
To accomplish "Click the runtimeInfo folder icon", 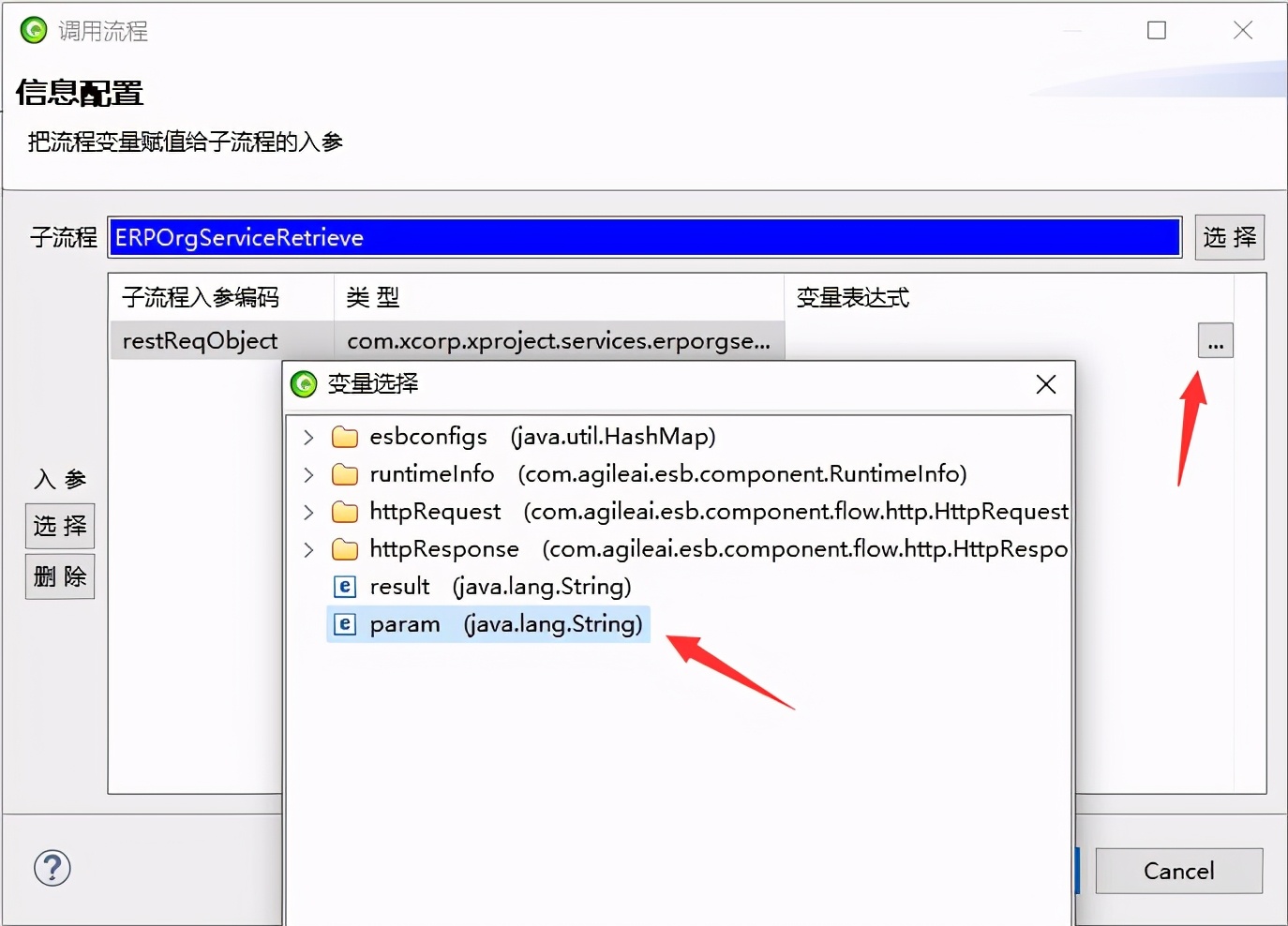I will 344,473.
